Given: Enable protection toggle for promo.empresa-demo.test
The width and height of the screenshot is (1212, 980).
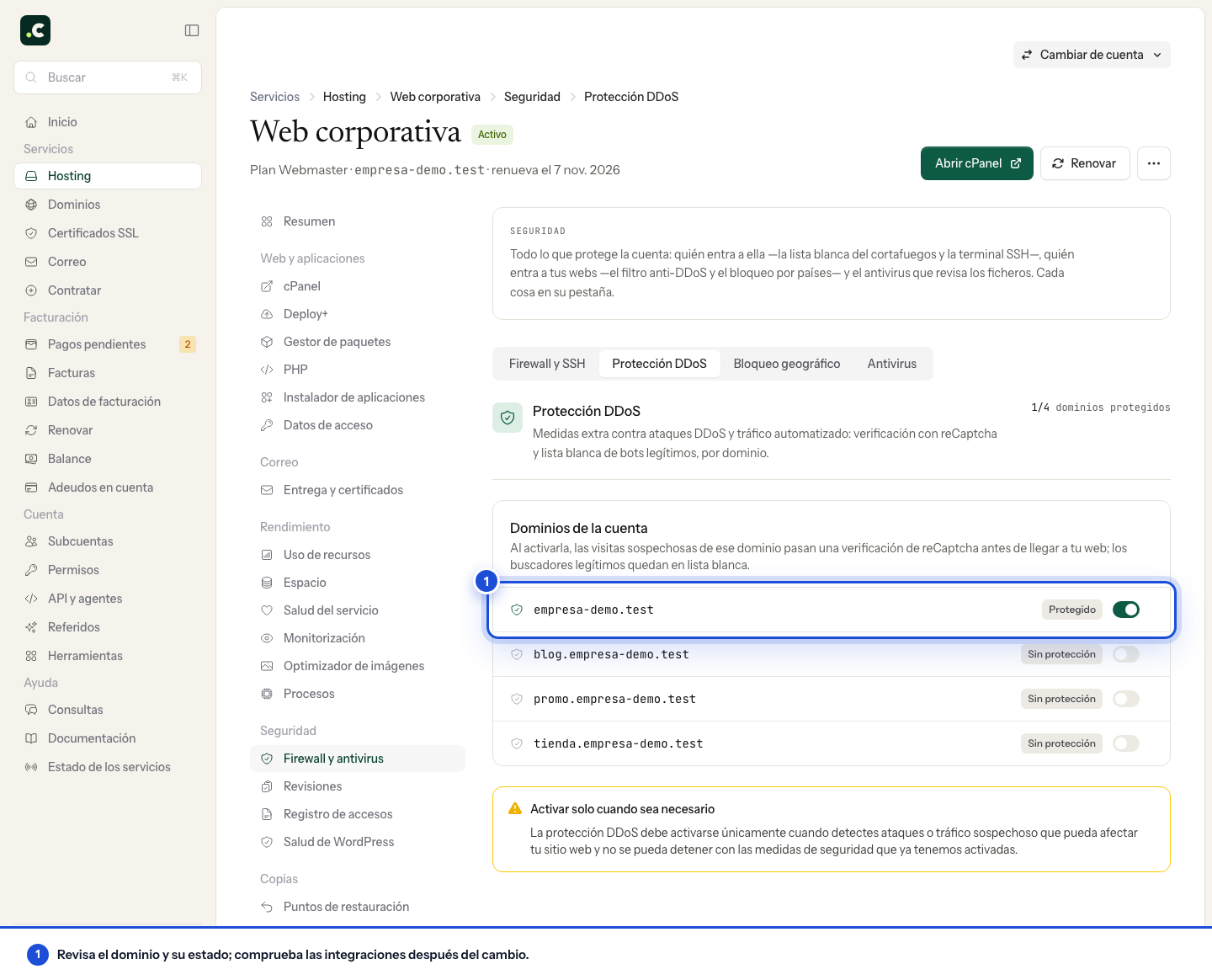Looking at the screenshot, I should click(1126, 699).
